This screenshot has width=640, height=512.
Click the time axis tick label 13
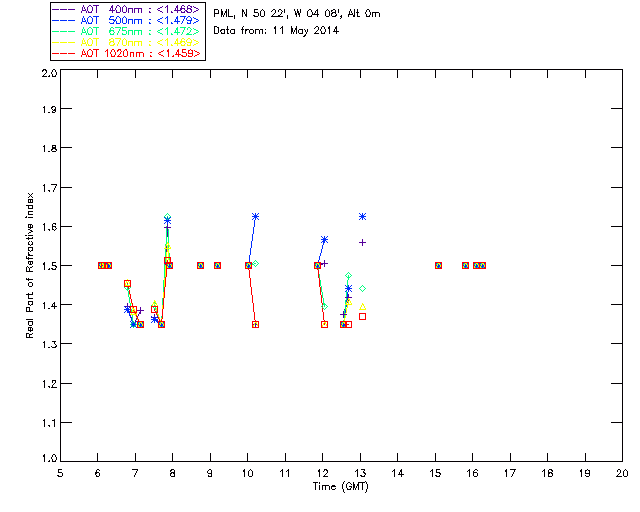click(x=360, y=473)
